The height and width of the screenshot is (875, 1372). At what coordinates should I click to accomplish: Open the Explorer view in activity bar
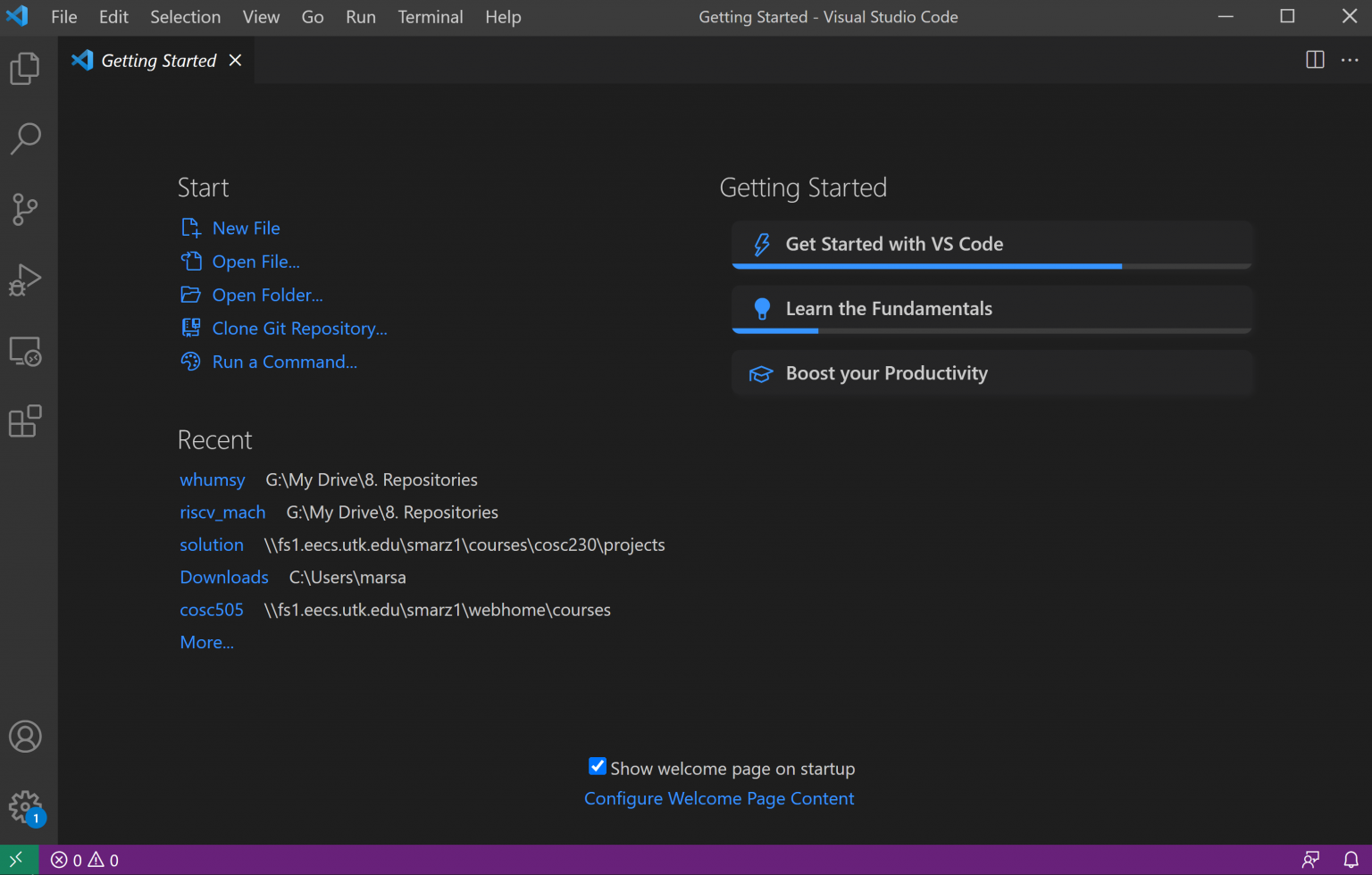coord(25,69)
